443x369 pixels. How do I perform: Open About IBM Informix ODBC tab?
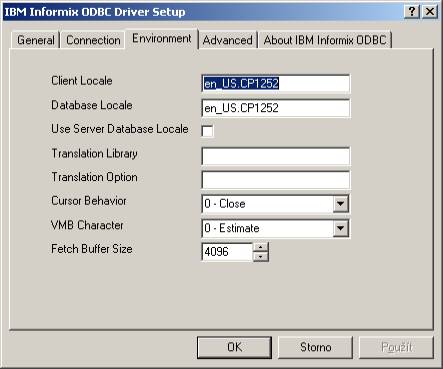pyautogui.click(x=325, y=40)
